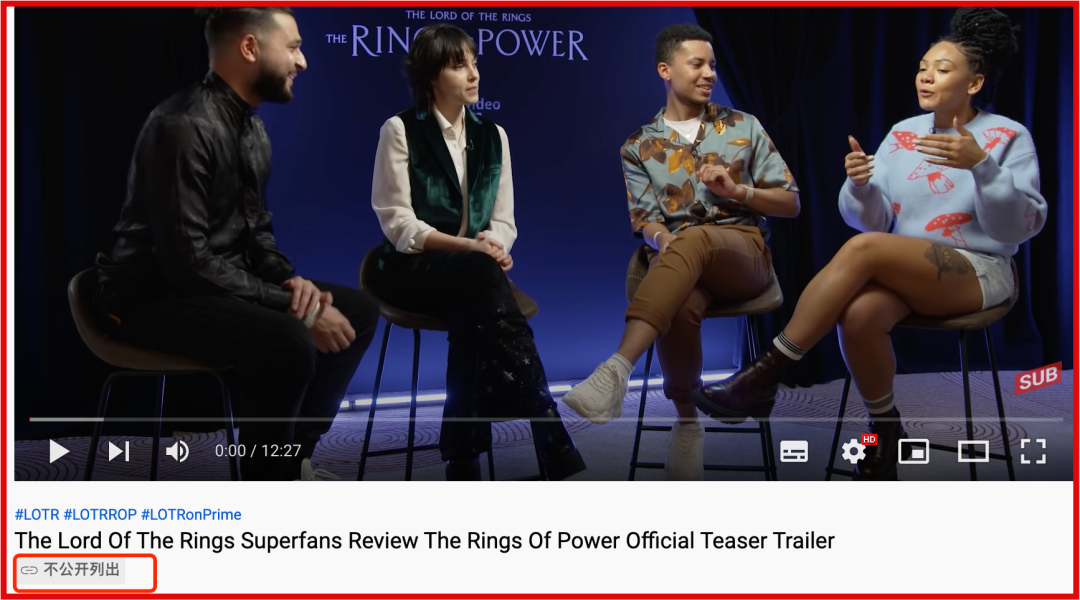Mute the video using the speaker icon
Viewport: 1080px width, 600px height.
178,451
